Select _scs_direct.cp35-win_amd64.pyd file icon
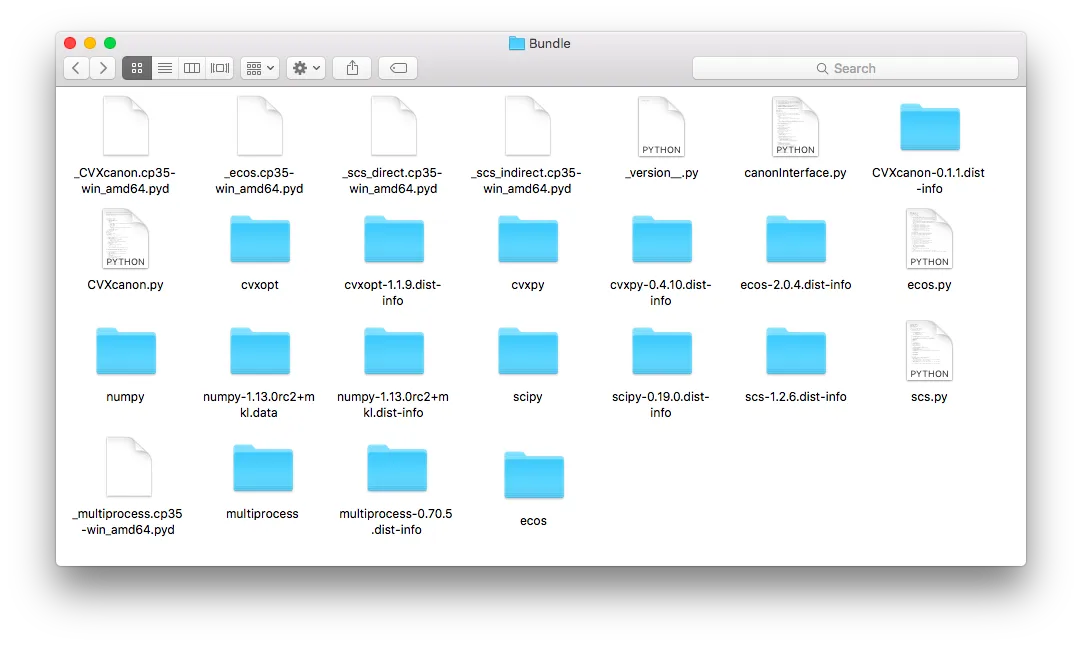Screen dimensions: 1082x646 [x=393, y=126]
